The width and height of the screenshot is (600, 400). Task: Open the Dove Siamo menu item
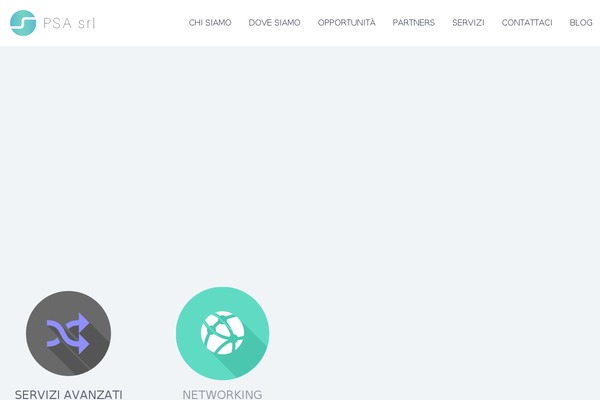coord(274,23)
